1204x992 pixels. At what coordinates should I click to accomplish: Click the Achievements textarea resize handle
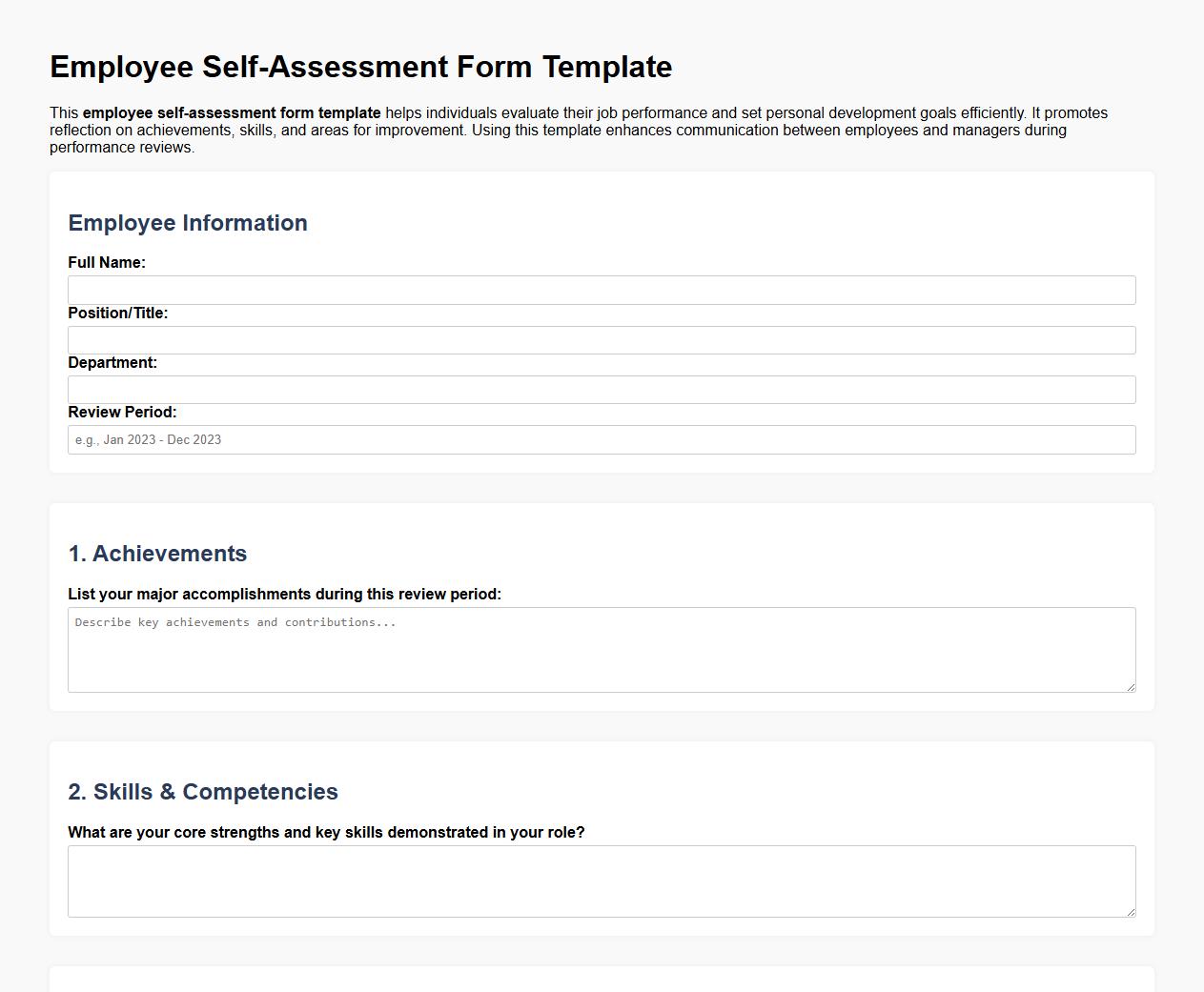click(x=1131, y=687)
